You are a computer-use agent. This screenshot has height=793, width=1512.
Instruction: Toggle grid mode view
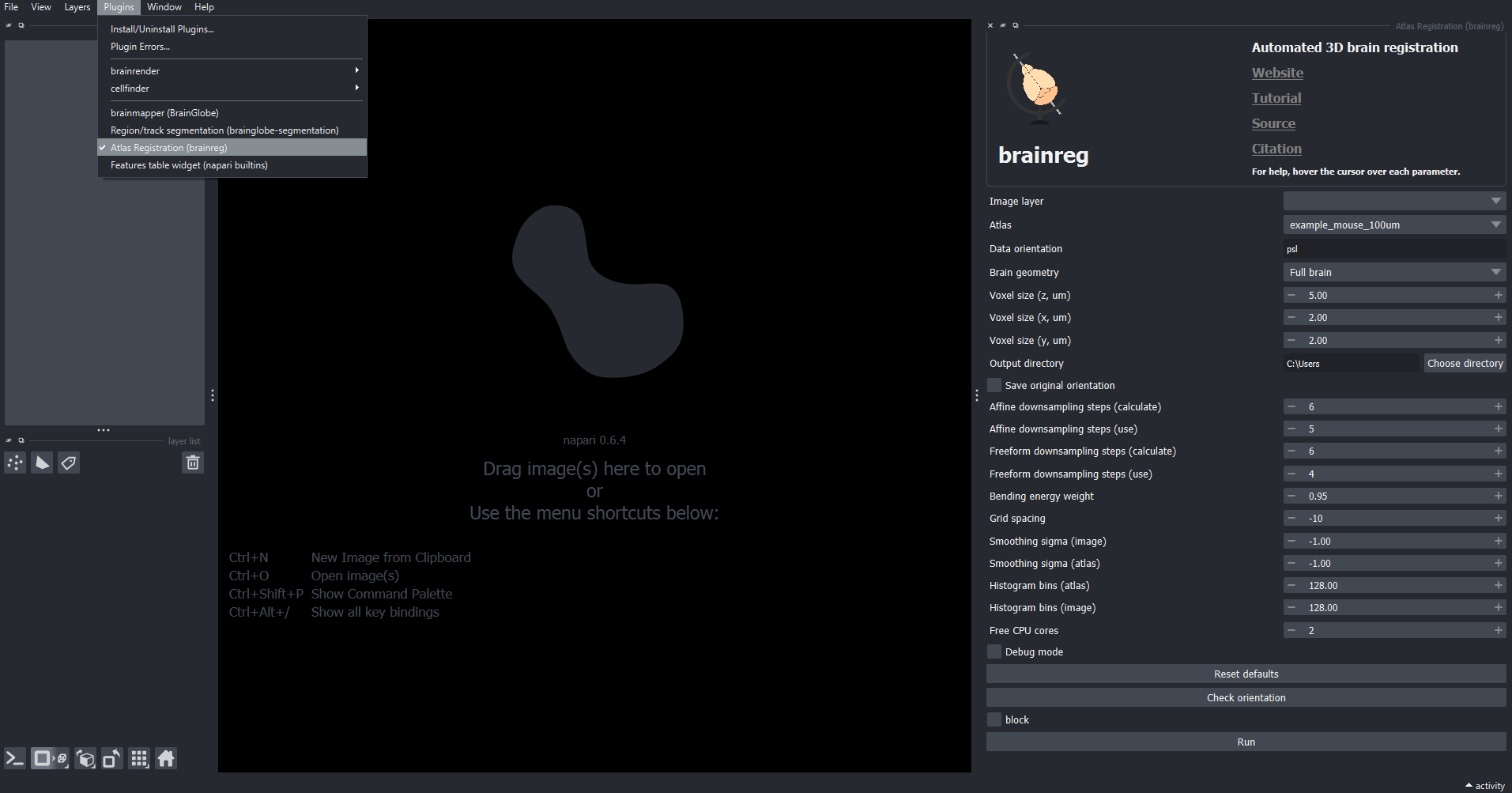click(139, 759)
